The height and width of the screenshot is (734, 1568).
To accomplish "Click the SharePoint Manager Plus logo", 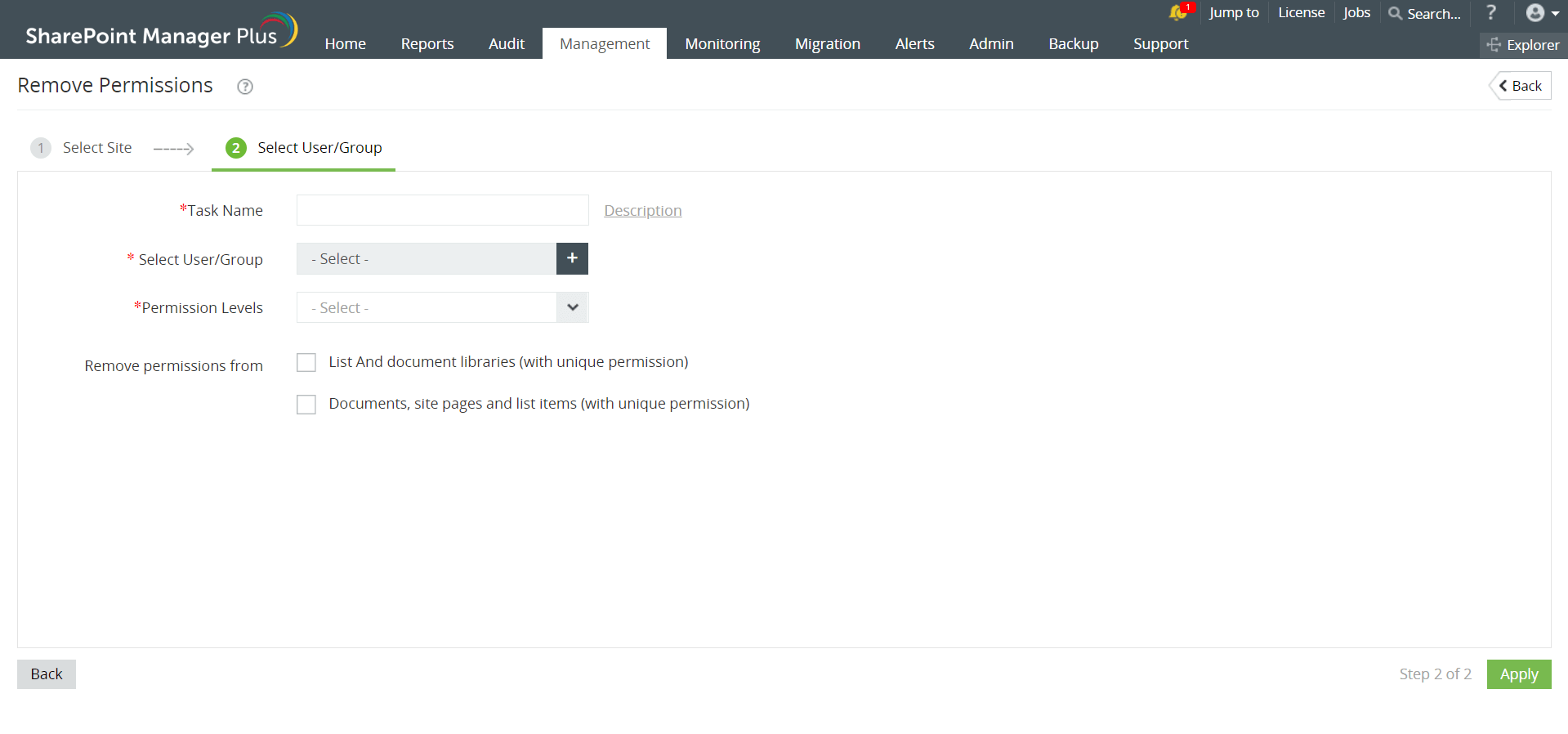I will pos(161,31).
